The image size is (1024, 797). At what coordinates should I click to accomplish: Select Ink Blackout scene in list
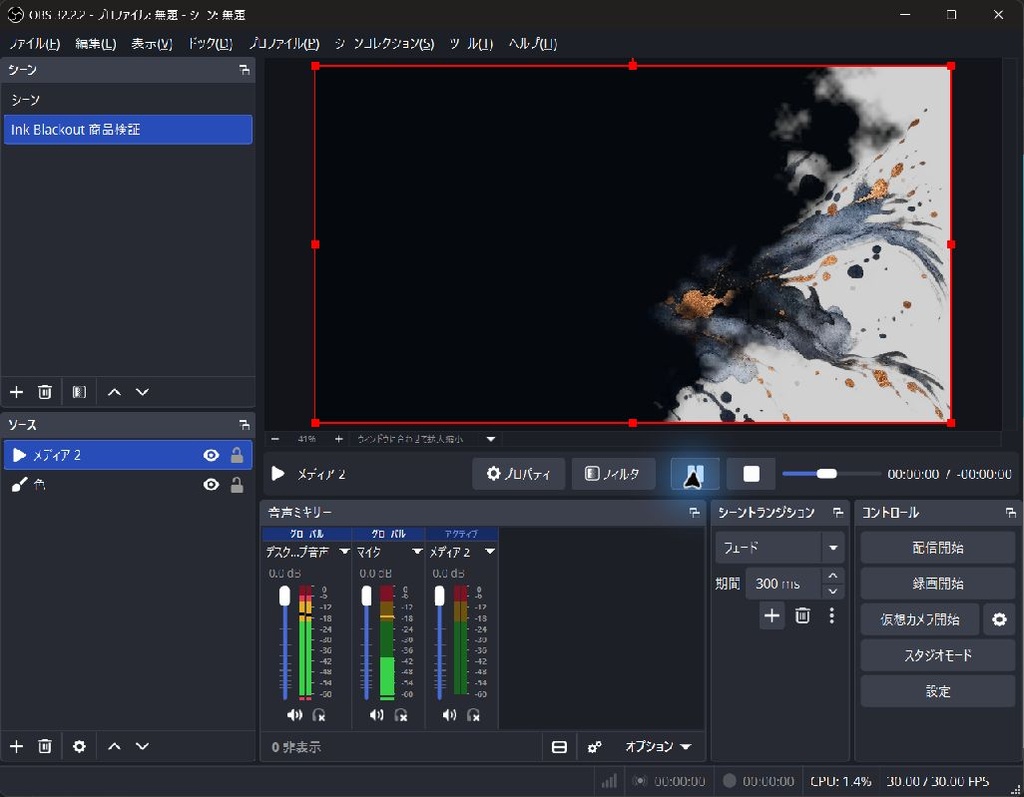(128, 129)
